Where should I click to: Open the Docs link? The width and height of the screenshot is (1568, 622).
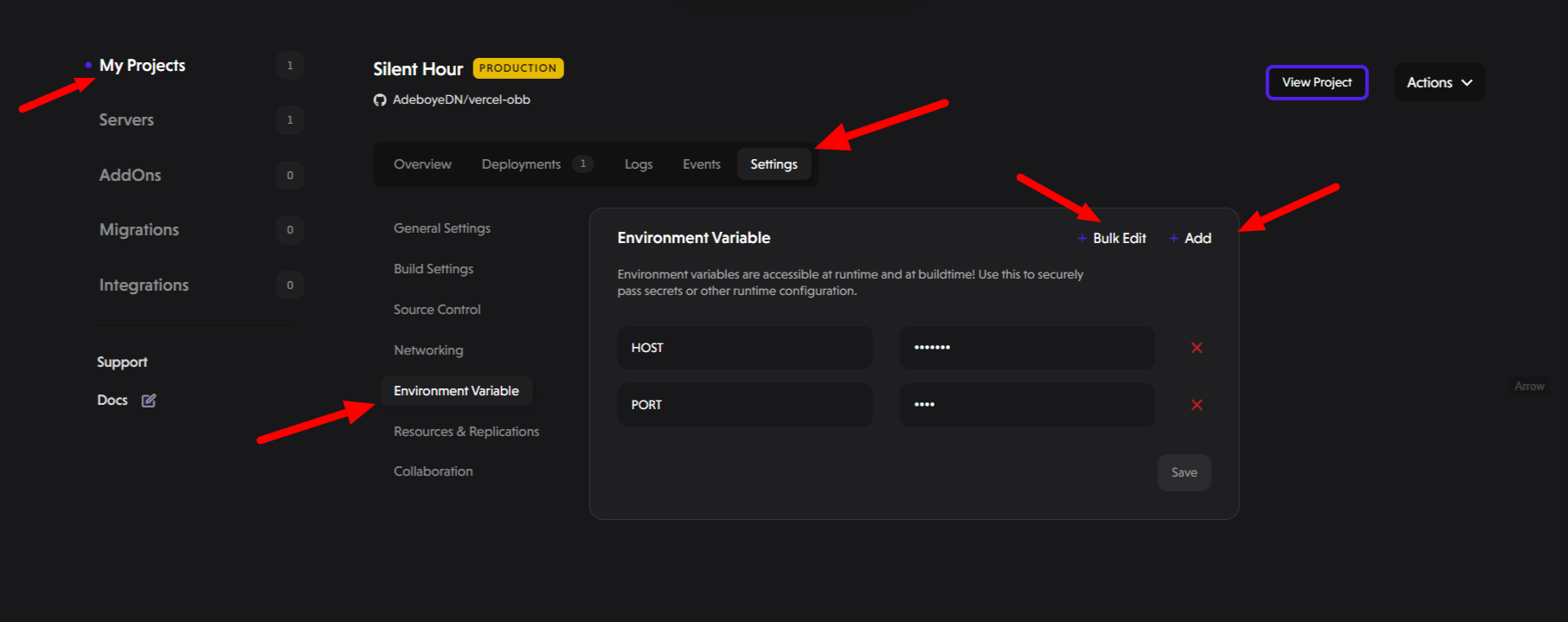point(112,401)
